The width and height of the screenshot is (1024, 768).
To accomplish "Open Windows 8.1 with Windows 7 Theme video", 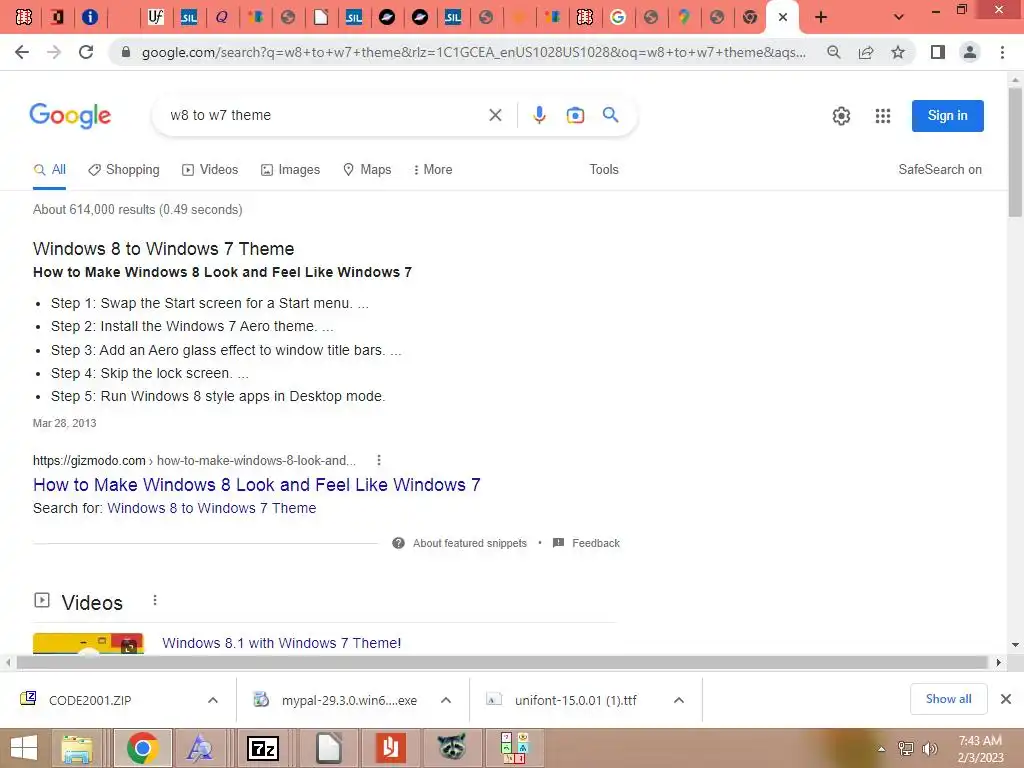I will [281, 643].
